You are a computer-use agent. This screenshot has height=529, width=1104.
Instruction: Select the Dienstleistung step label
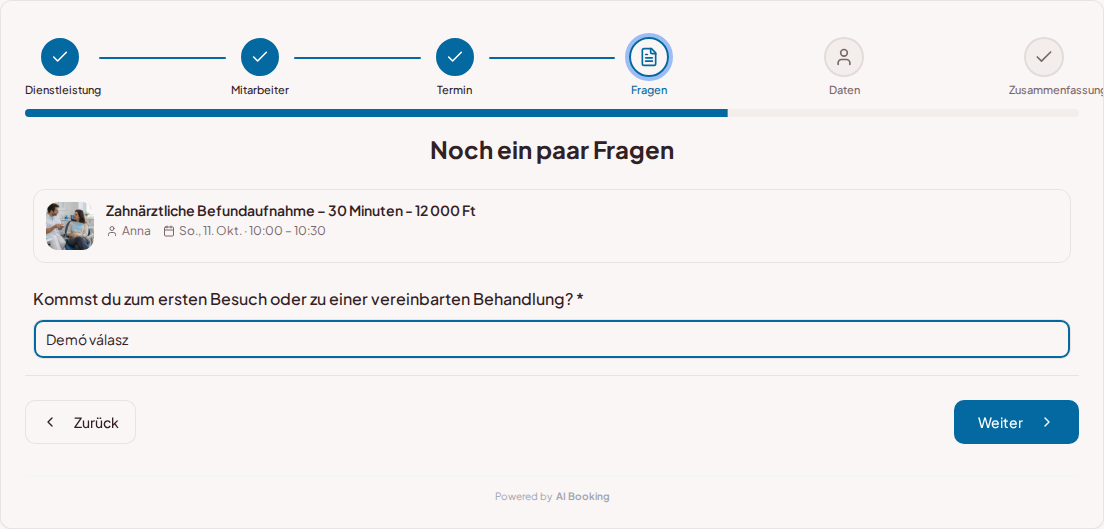click(x=63, y=90)
